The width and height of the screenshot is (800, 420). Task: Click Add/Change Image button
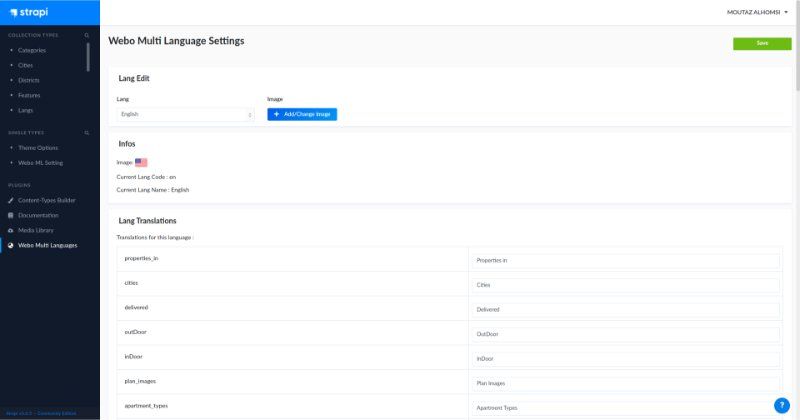click(x=302, y=114)
